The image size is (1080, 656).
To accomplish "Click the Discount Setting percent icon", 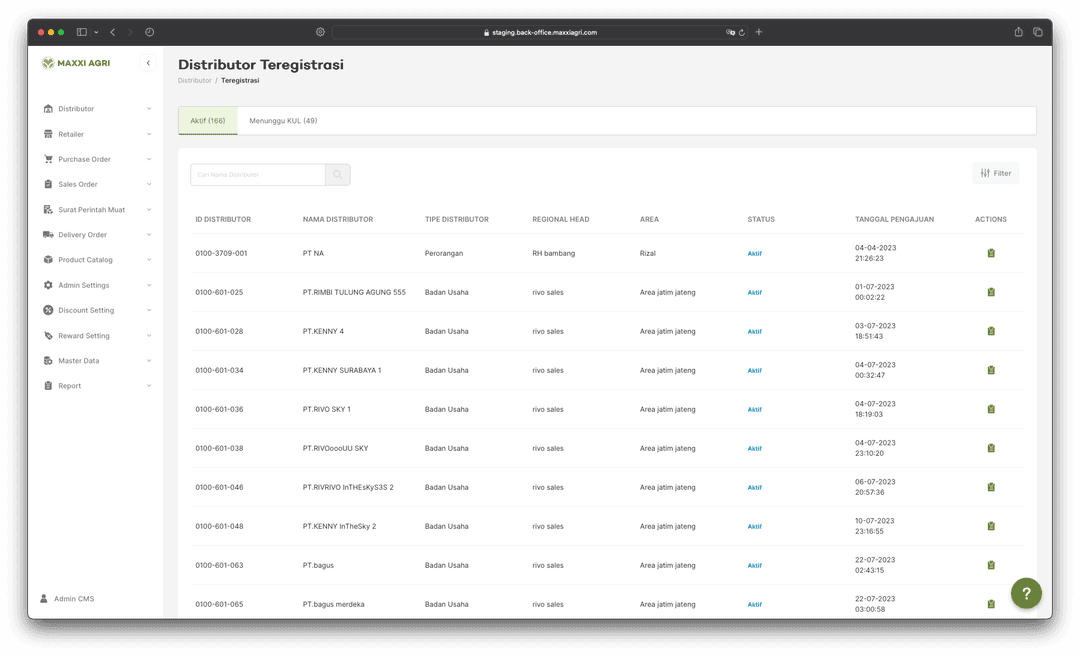I will [47, 310].
